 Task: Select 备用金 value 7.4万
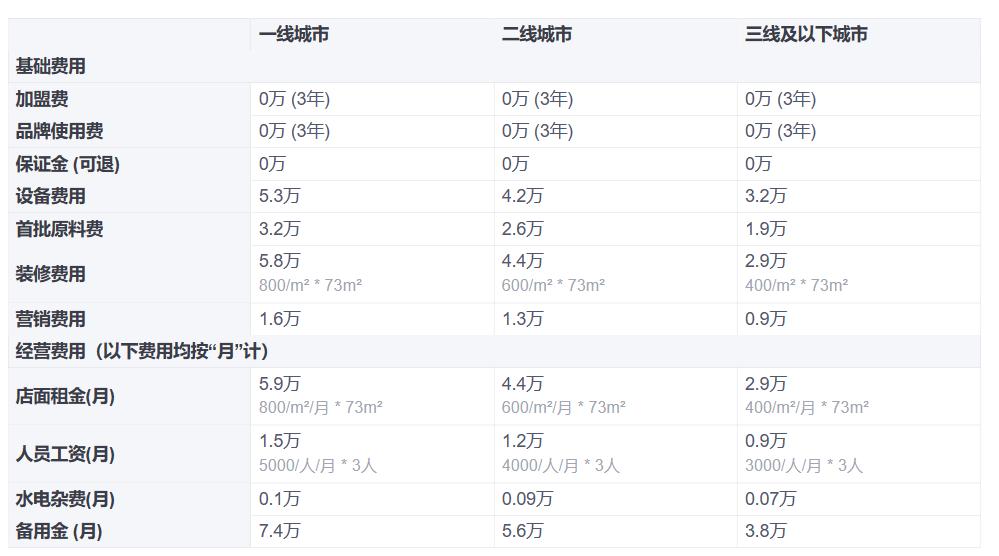[279, 531]
